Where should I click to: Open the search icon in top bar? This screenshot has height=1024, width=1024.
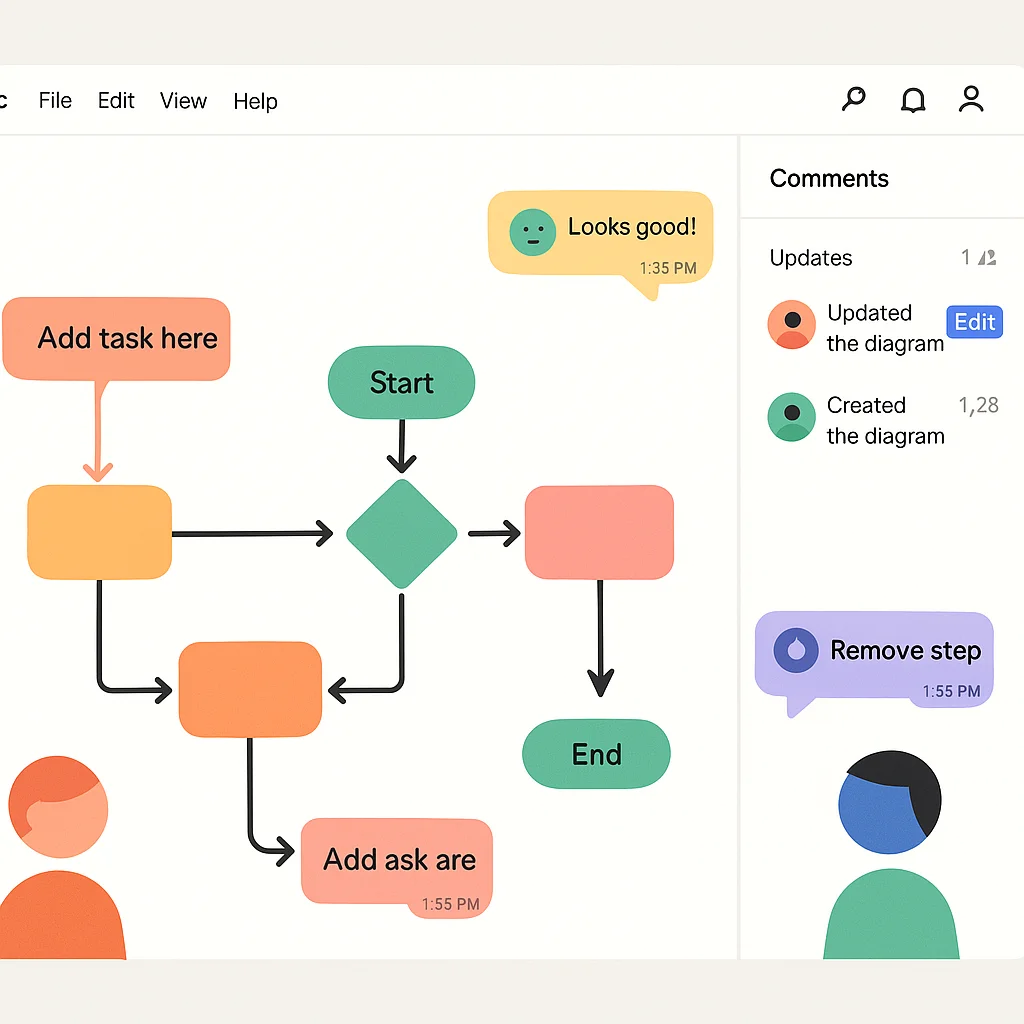(853, 99)
